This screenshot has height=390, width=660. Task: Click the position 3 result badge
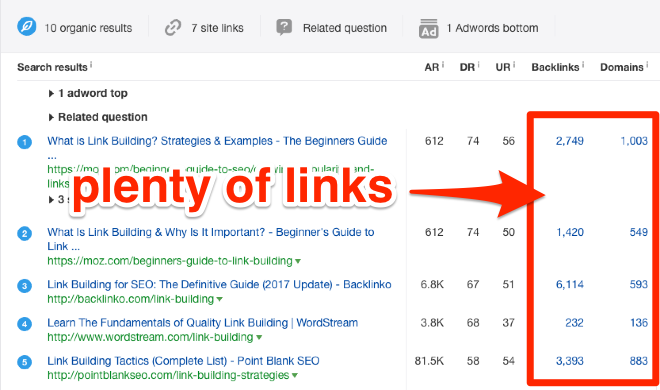click(24, 286)
